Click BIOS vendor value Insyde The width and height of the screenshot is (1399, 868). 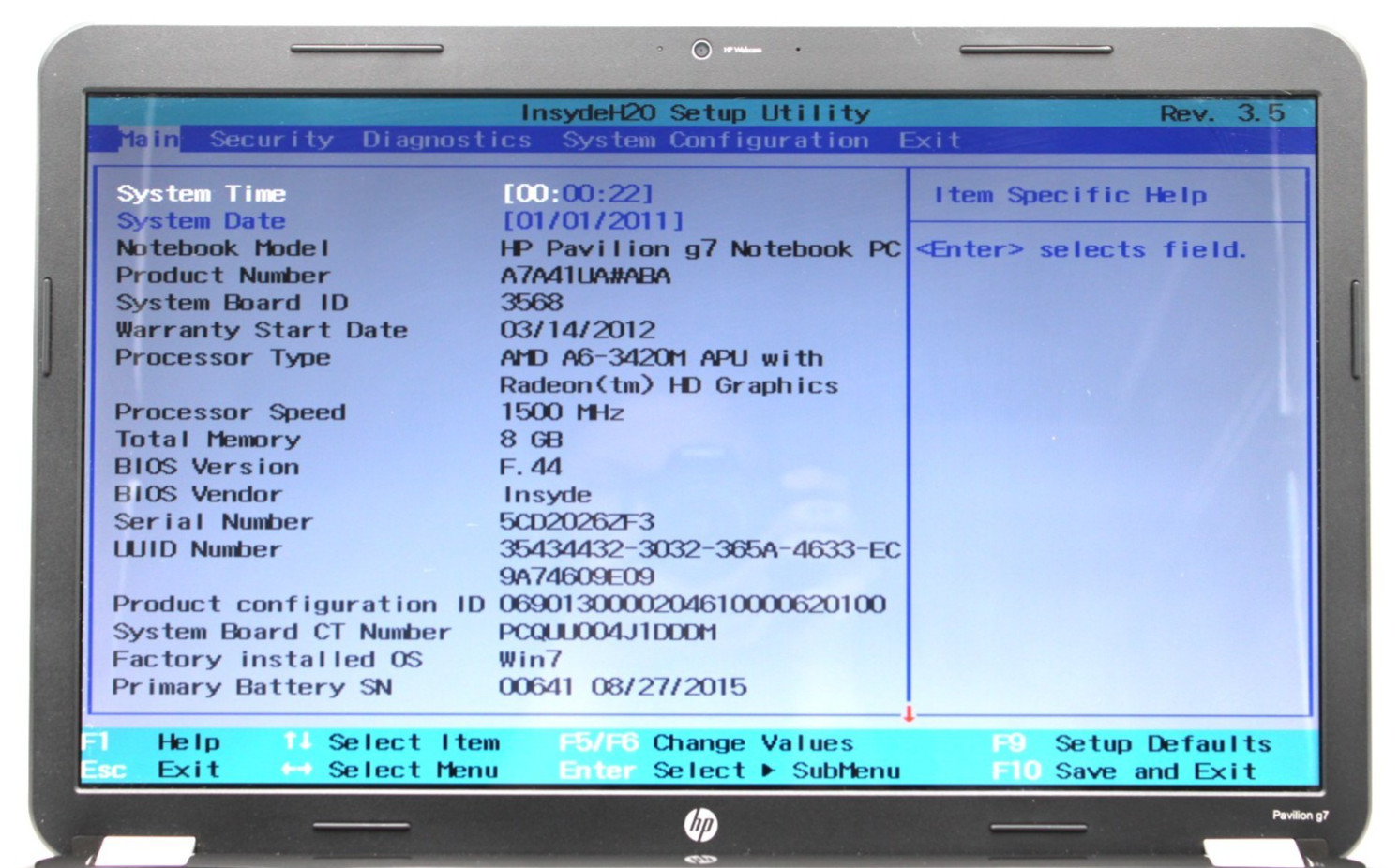coord(548,495)
